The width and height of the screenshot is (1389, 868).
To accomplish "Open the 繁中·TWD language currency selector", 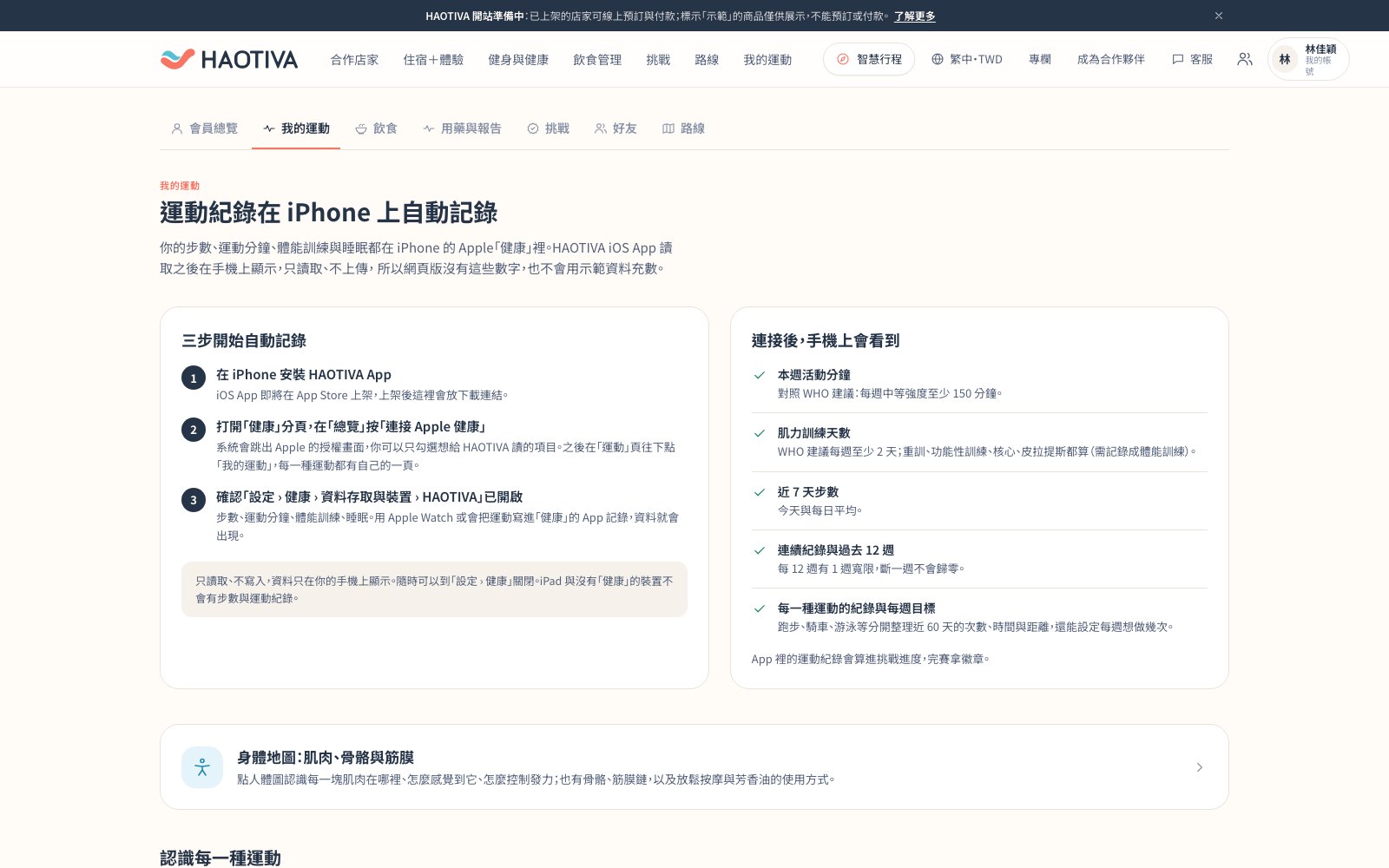I will click(x=967, y=59).
